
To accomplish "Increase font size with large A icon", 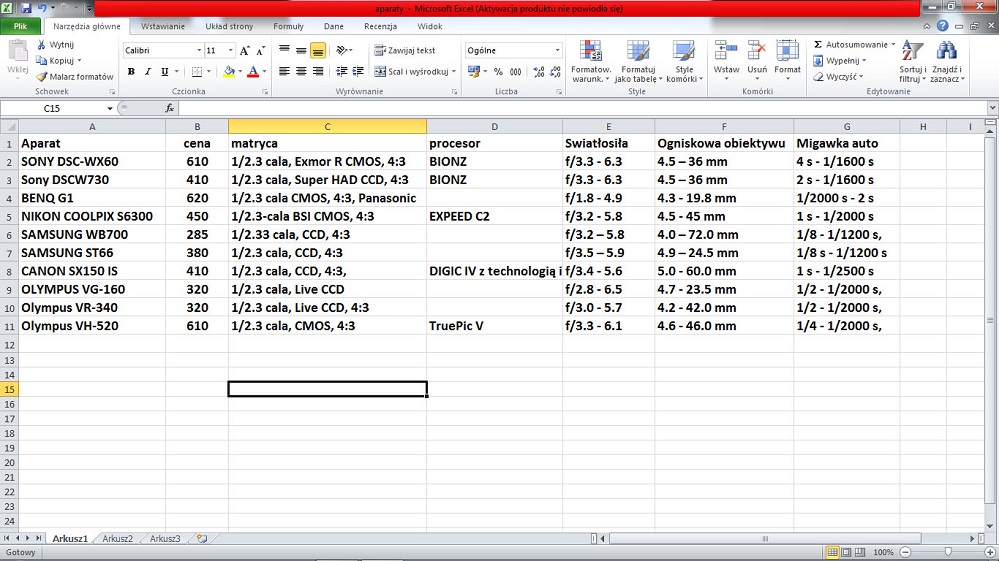I will (x=244, y=50).
